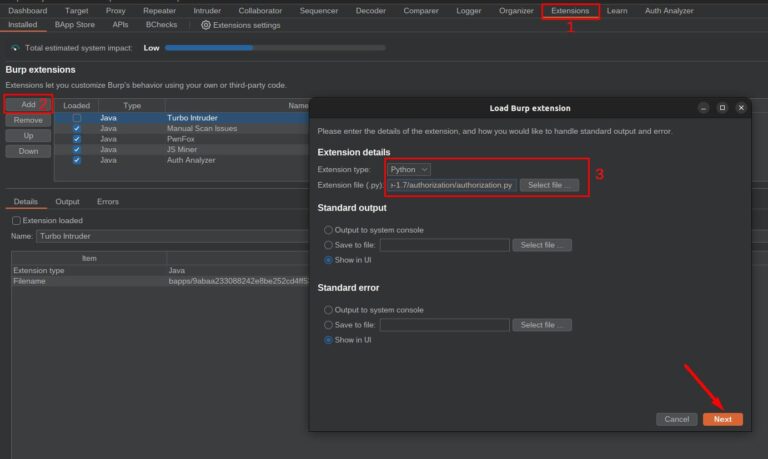Screen dimensions: 768x459
Task: Switch to the Organizer tab
Action: 516,10
